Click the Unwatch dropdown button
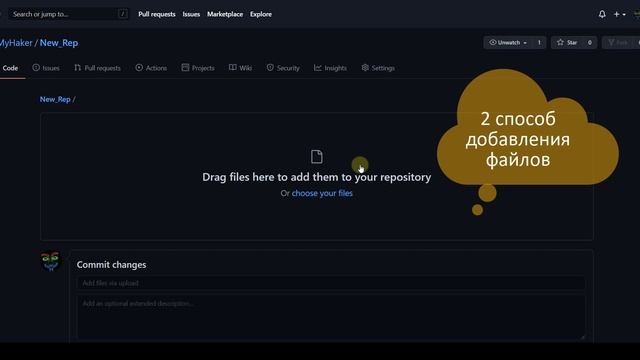The height and width of the screenshot is (360, 640). coord(509,42)
